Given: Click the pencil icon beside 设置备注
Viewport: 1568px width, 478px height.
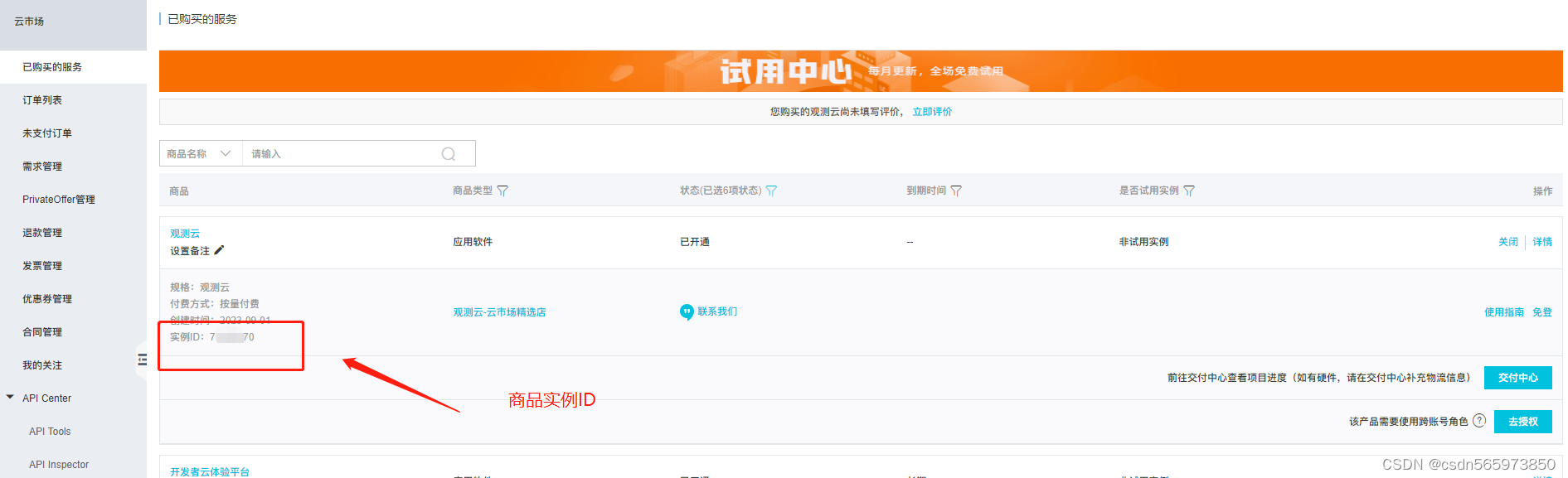Looking at the screenshot, I should pyautogui.click(x=219, y=250).
